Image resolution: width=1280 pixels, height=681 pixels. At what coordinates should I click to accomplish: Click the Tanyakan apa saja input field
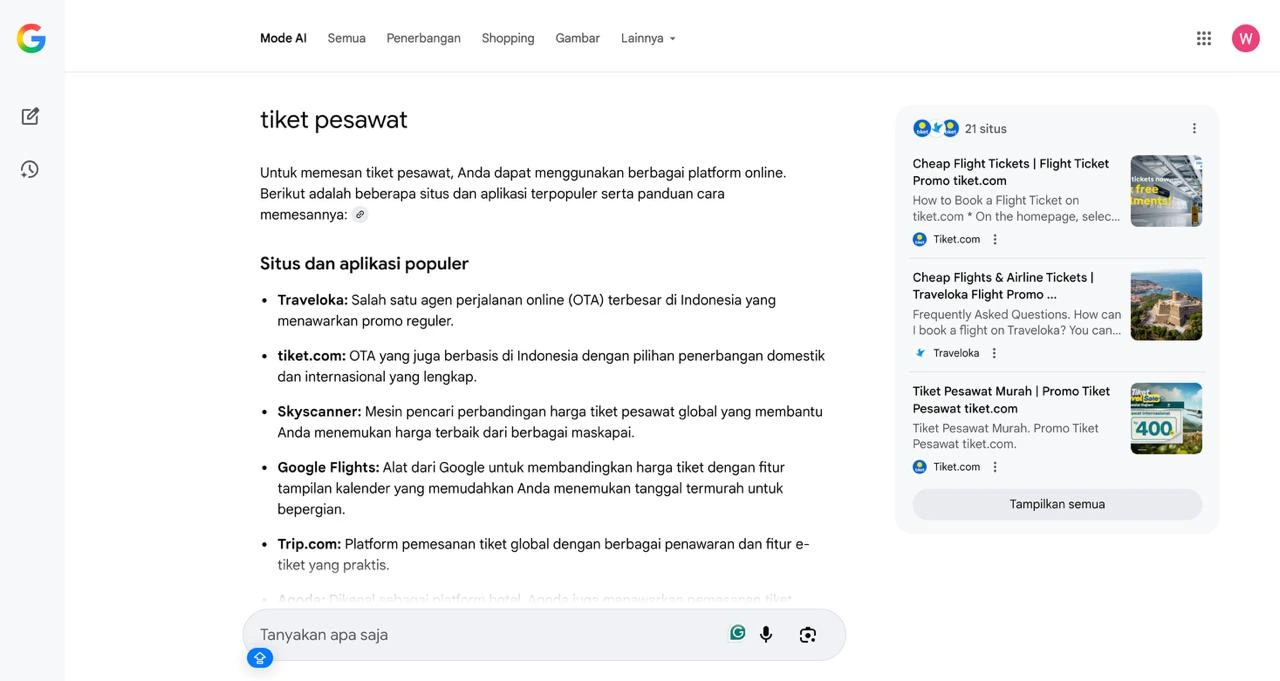[x=480, y=634]
